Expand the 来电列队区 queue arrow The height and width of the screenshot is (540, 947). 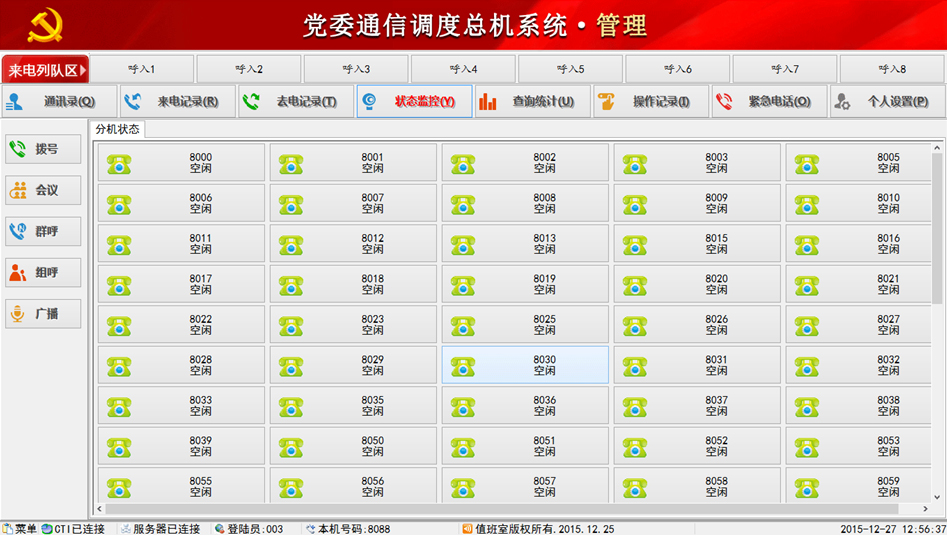(x=84, y=70)
